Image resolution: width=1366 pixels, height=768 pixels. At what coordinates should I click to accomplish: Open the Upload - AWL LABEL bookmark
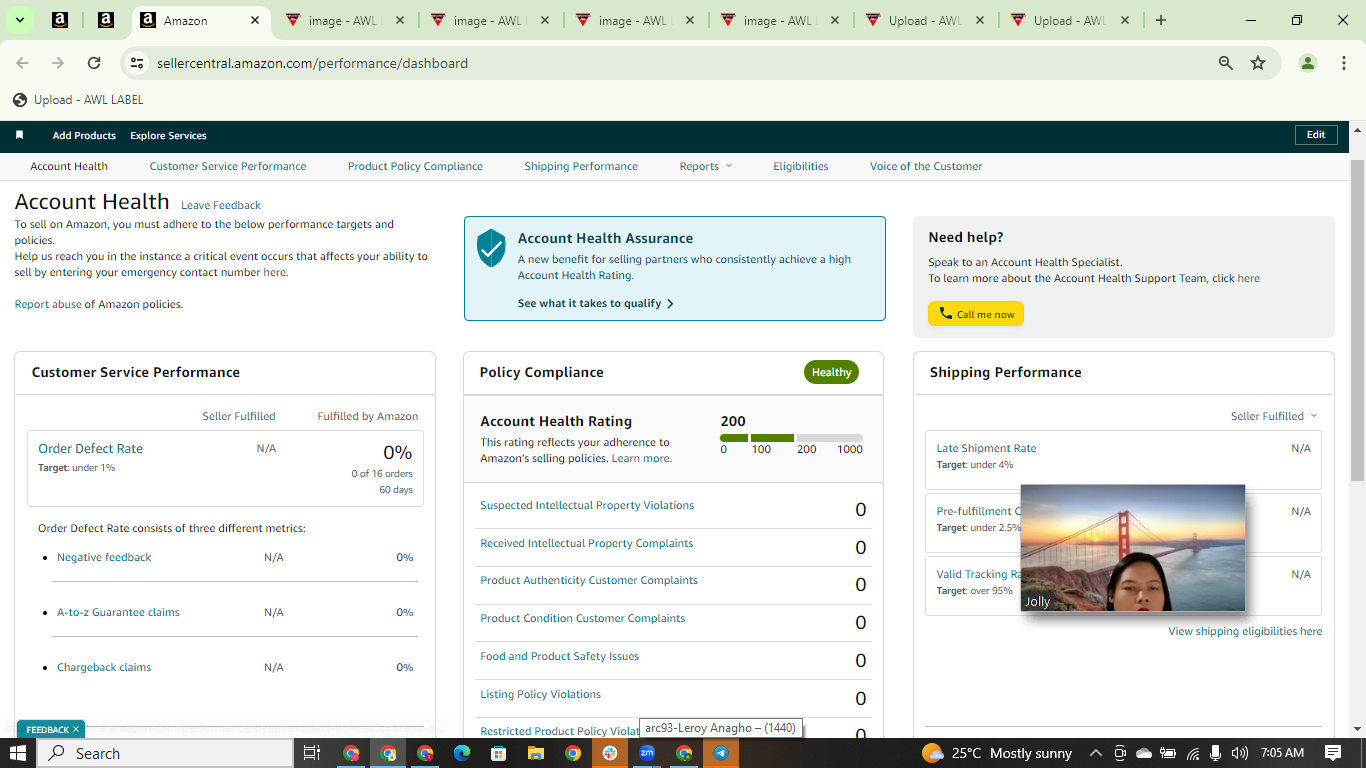(x=78, y=100)
